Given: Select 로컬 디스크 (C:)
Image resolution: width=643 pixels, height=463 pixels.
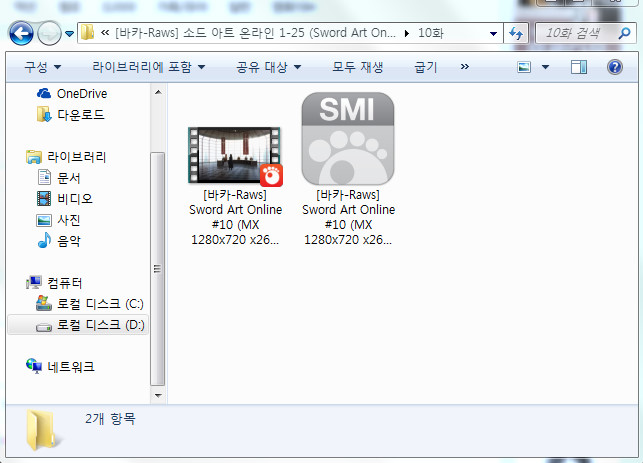Looking at the screenshot, I should (100, 304).
